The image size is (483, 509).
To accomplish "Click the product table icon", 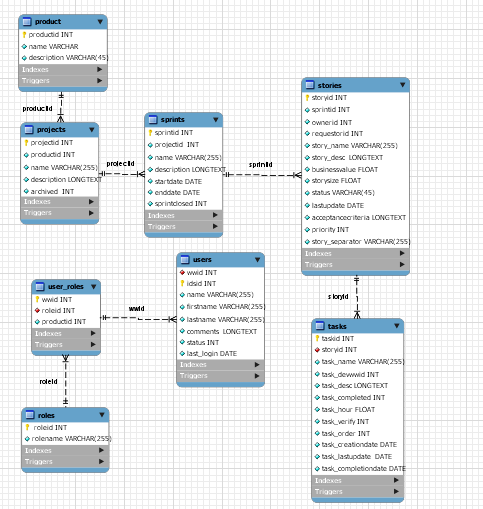I will click(27, 22).
